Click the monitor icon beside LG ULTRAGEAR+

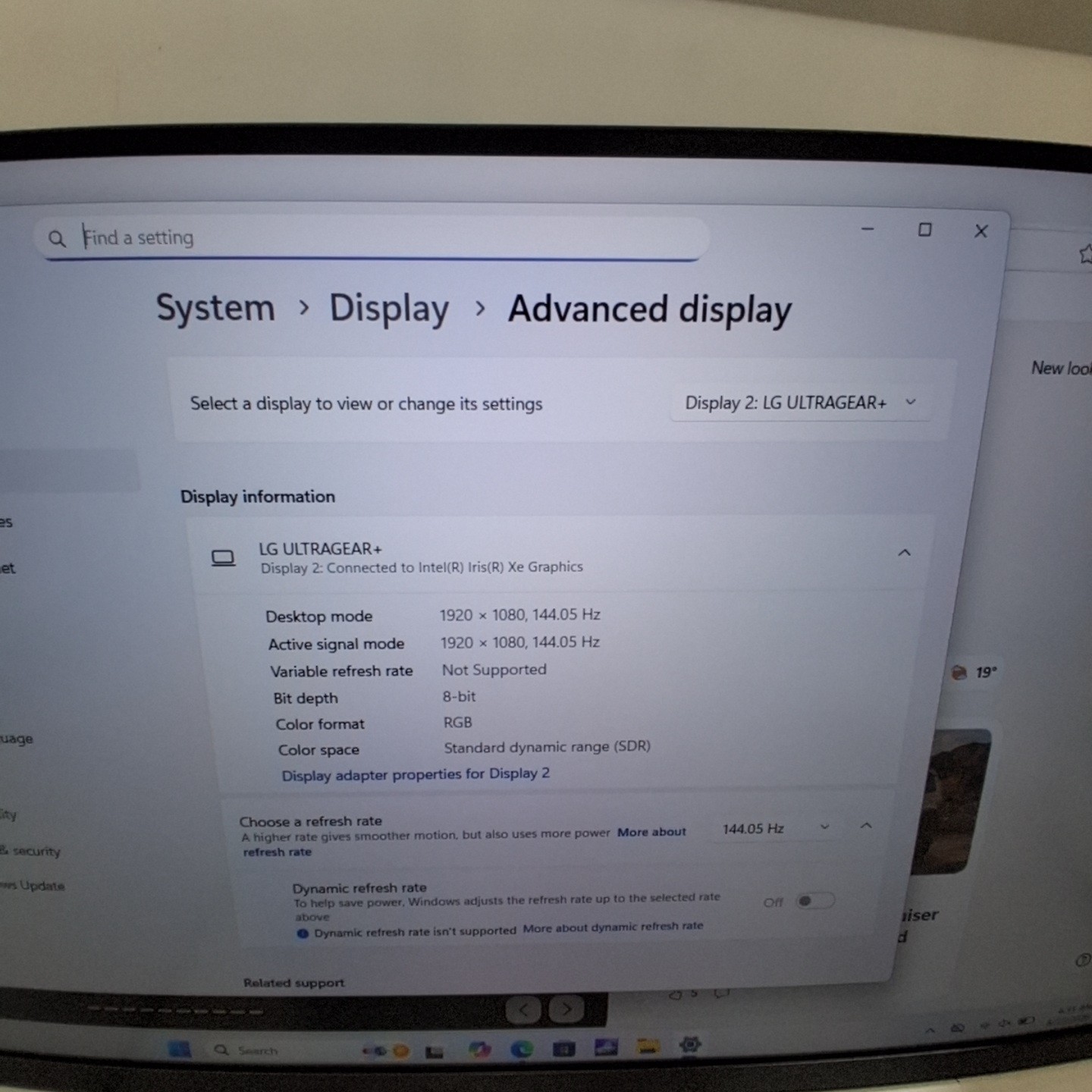(x=223, y=559)
